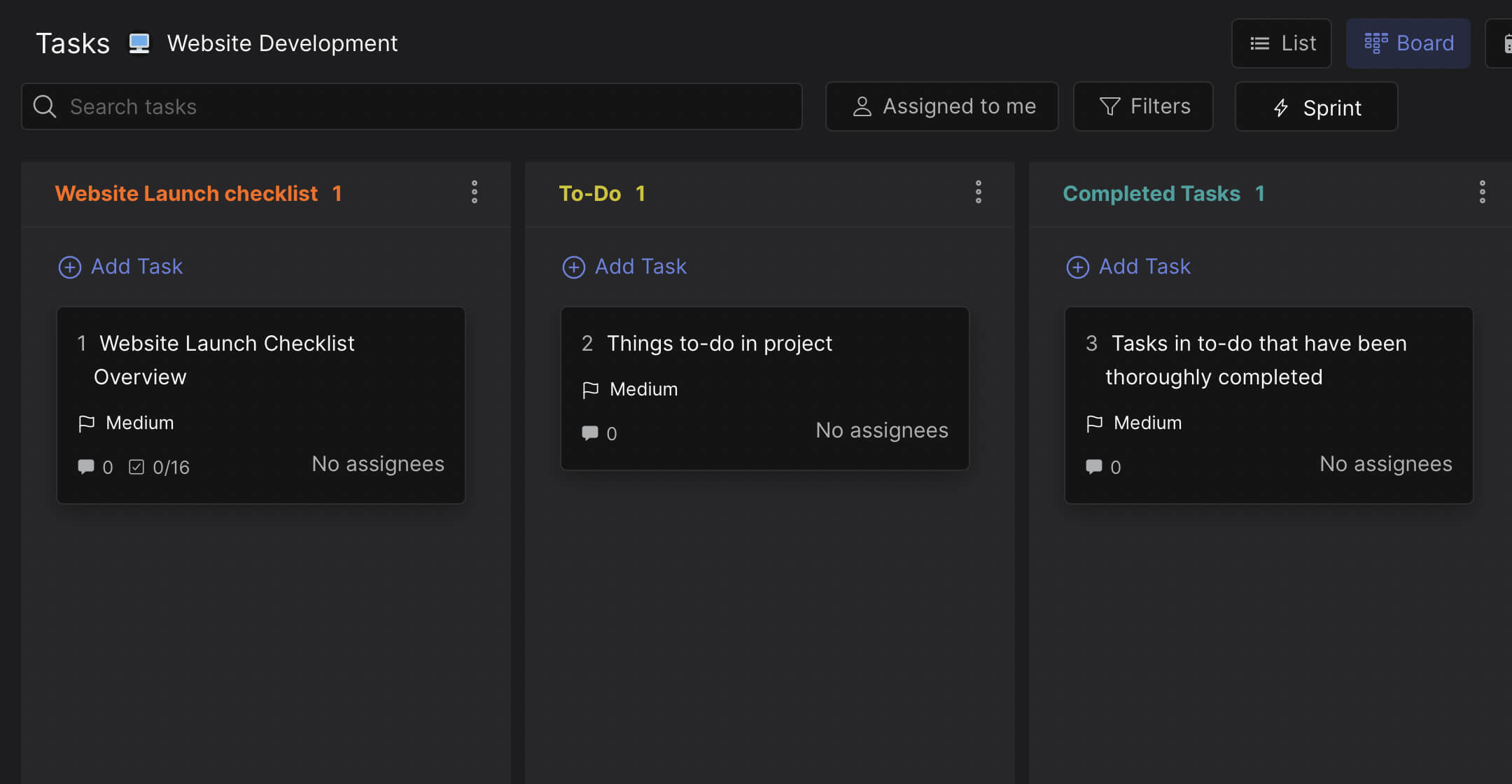
Task: Click the plus icon beside Add Task in To-Do
Action: (x=573, y=267)
